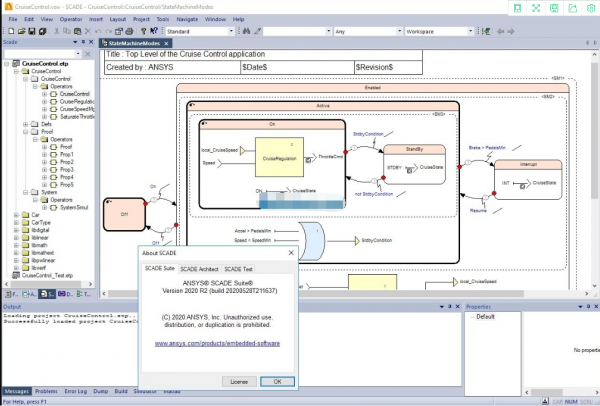Click the Open folder toolbar icon

(21, 31)
